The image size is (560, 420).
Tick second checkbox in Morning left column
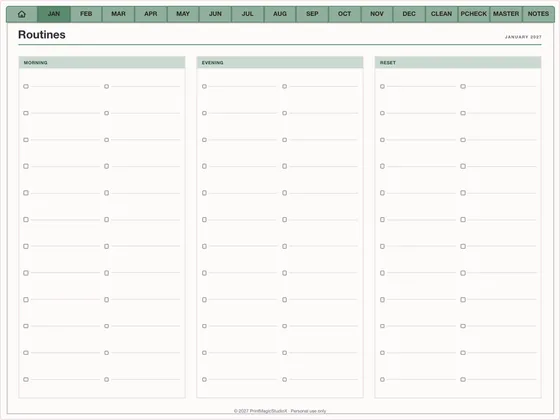pos(26,113)
